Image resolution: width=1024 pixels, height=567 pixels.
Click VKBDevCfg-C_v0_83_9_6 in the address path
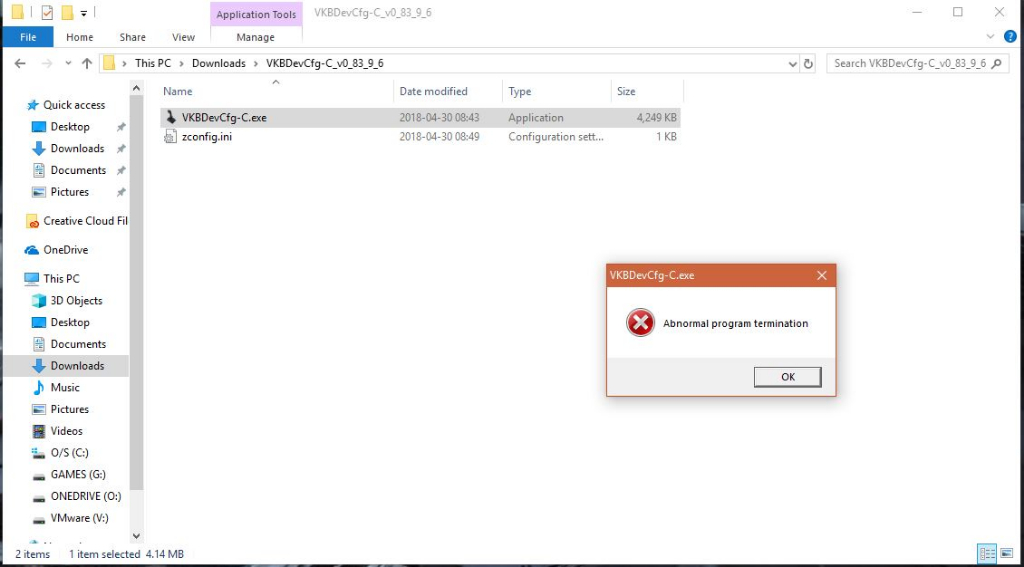pyautogui.click(x=325, y=63)
